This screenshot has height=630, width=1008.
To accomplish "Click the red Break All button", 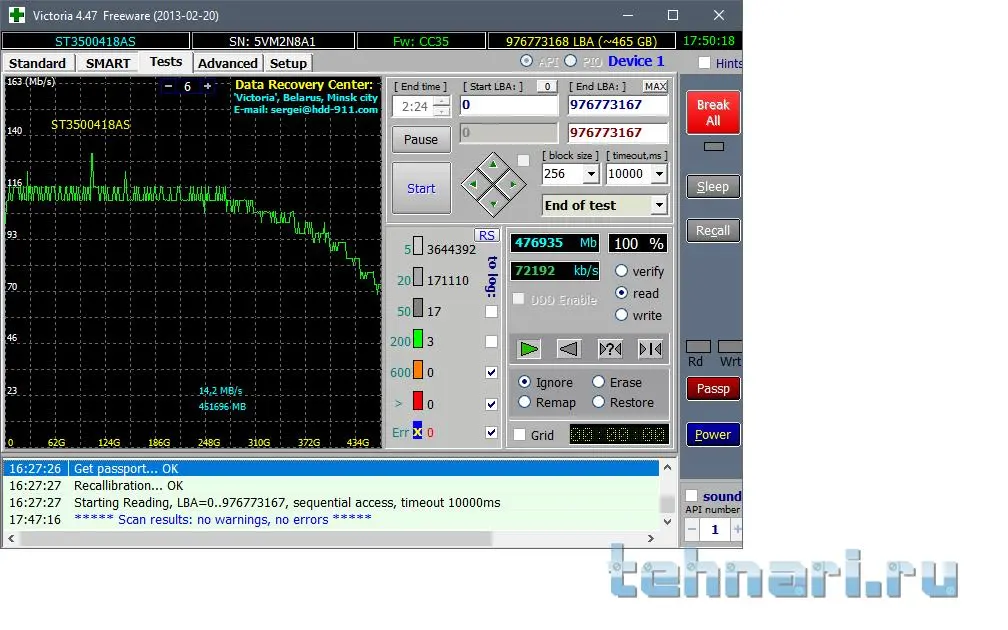I will 713,112.
